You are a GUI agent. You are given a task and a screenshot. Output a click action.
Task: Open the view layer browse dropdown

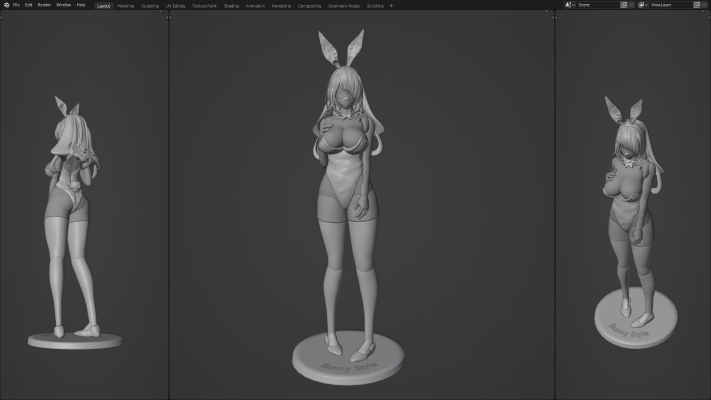(644, 5)
